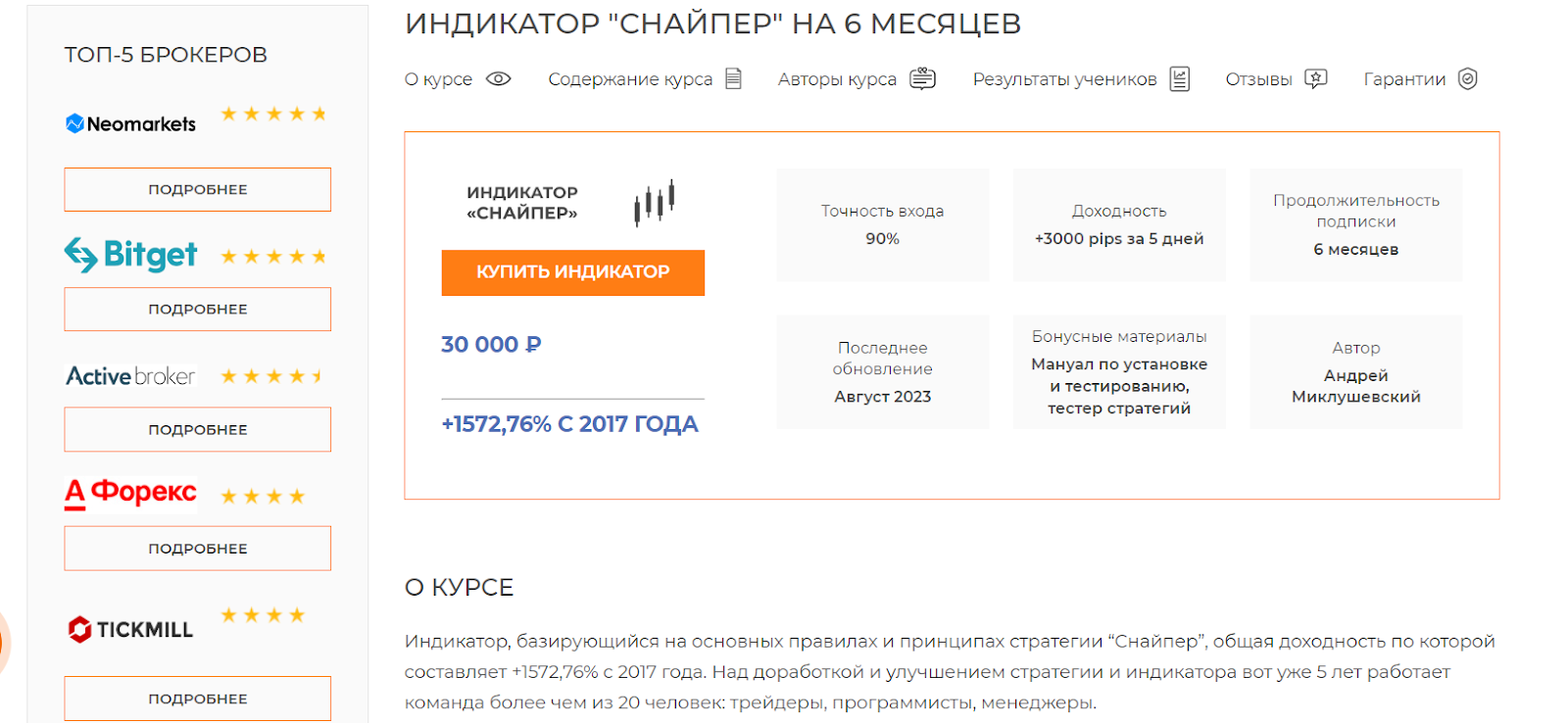Viewport: 1568px width, 723px height.
Task: Click the Bitget broker logo
Action: point(130,255)
